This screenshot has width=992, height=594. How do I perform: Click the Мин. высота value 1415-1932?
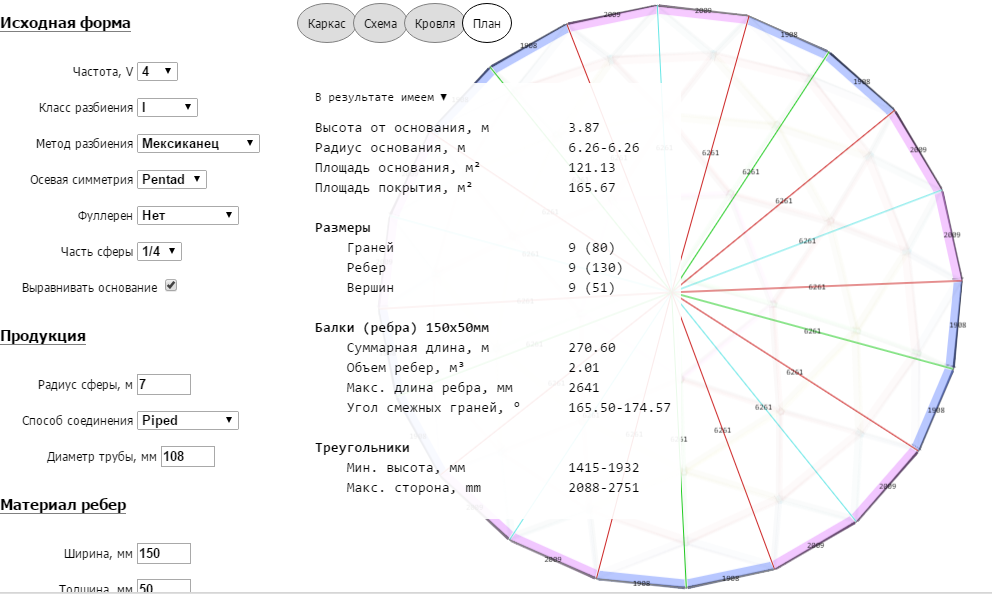pos(604,468)
